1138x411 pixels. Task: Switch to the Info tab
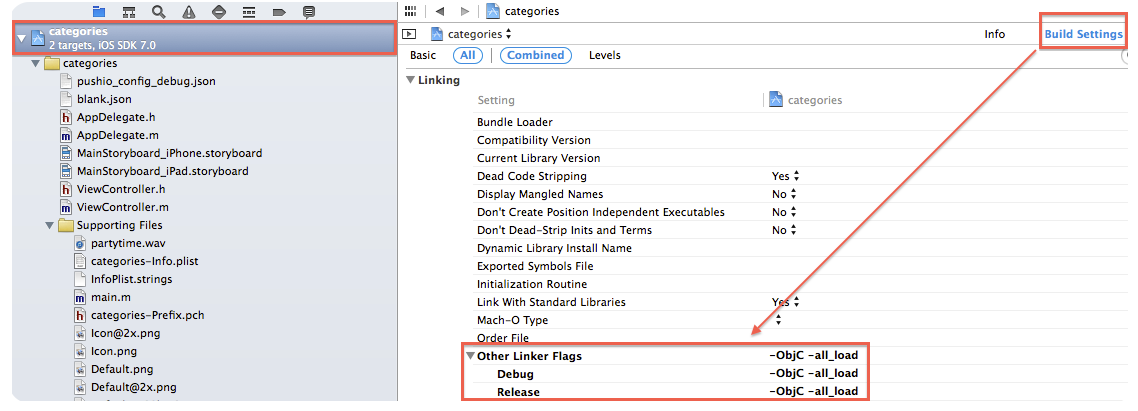click(994, 34)
